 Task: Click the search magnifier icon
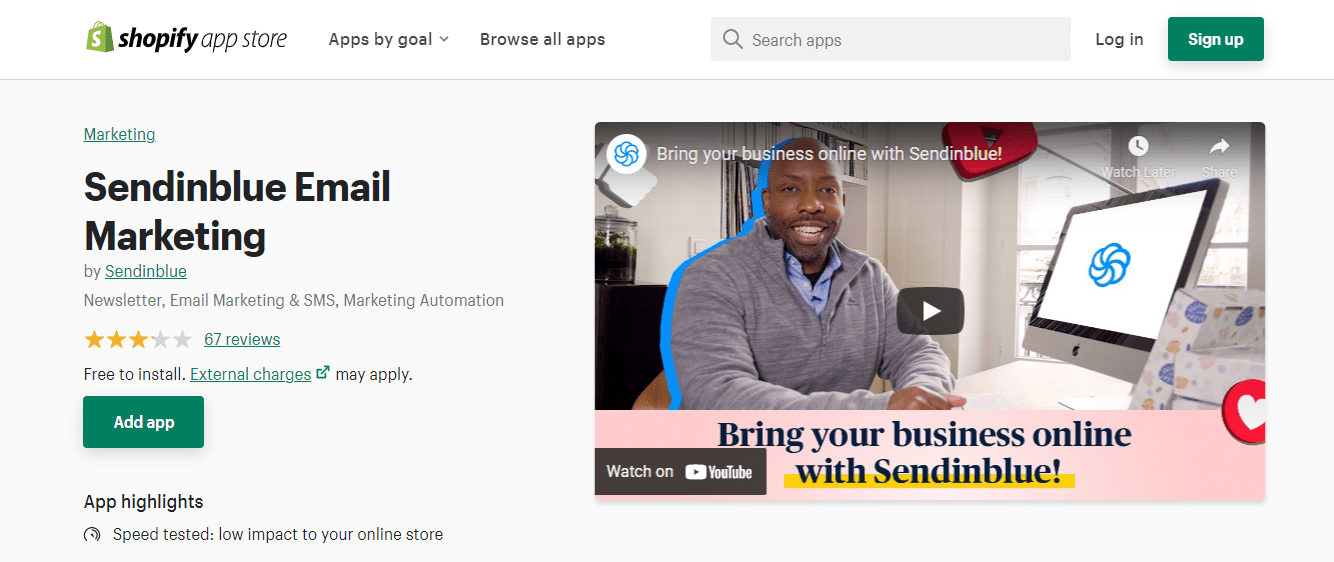(732, 39)
